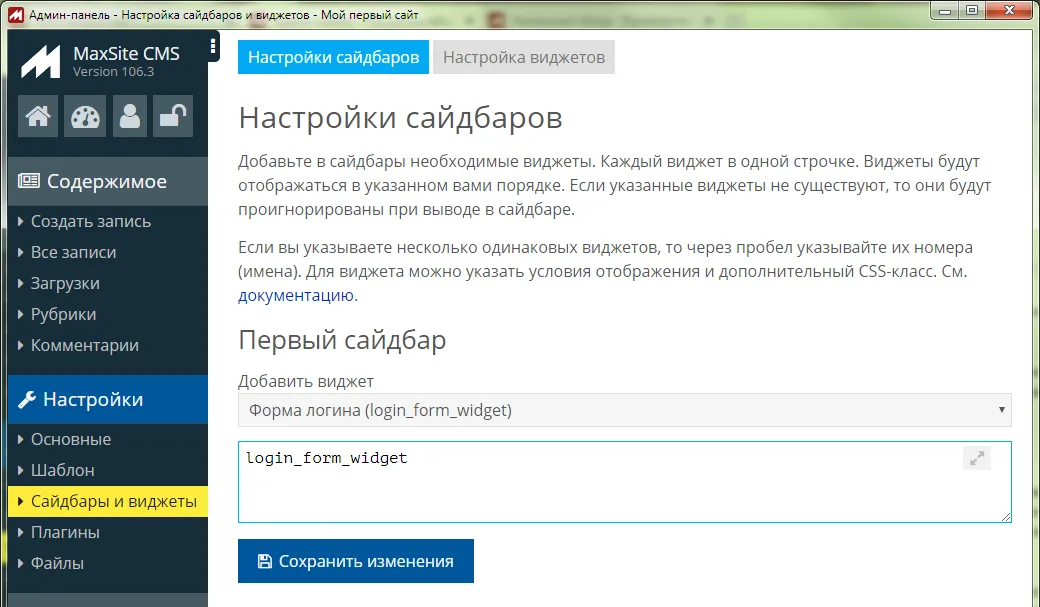Open the user profile icon

tap(129, 116)
